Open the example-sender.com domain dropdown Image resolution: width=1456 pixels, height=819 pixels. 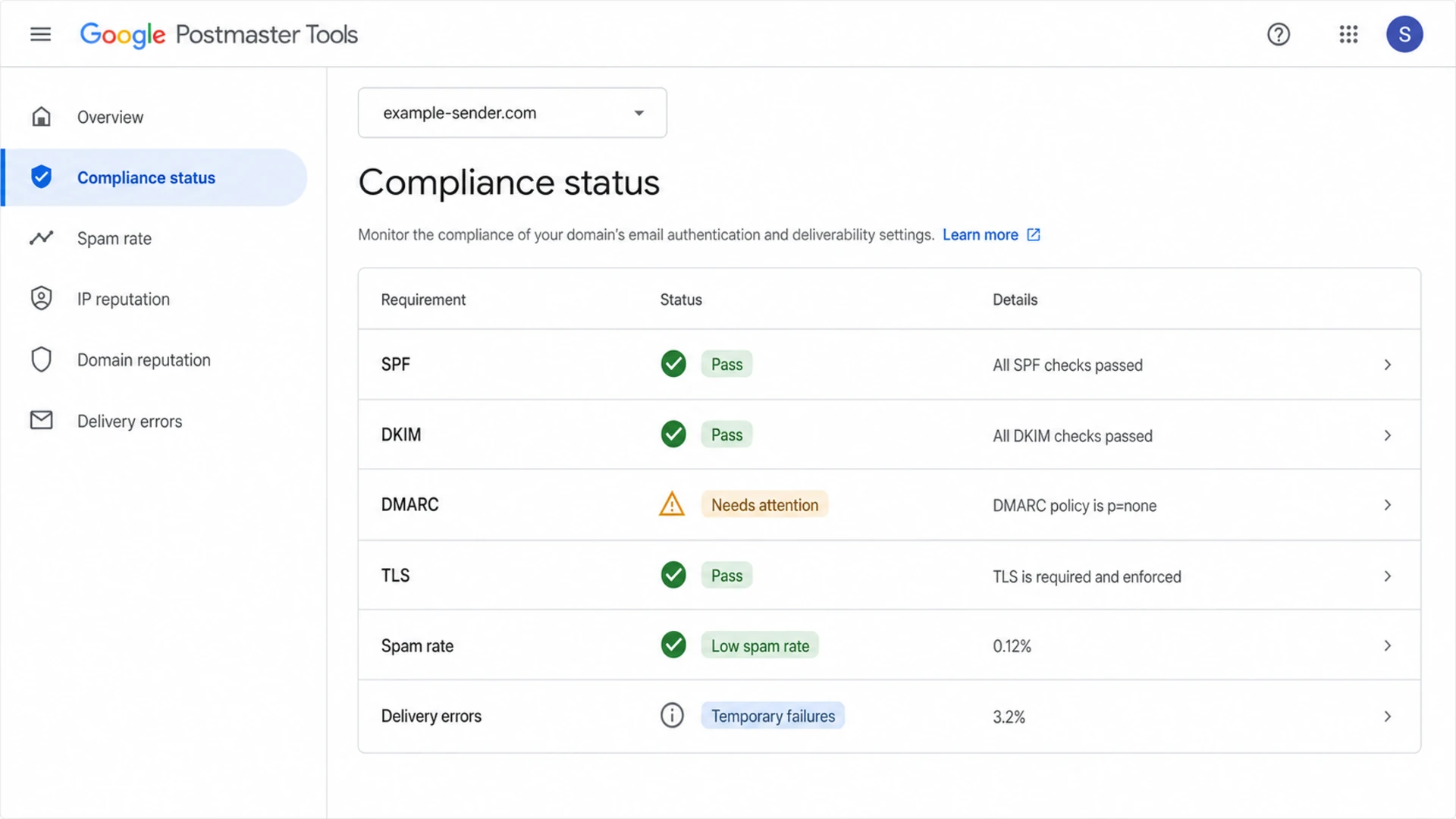point(513,112)
